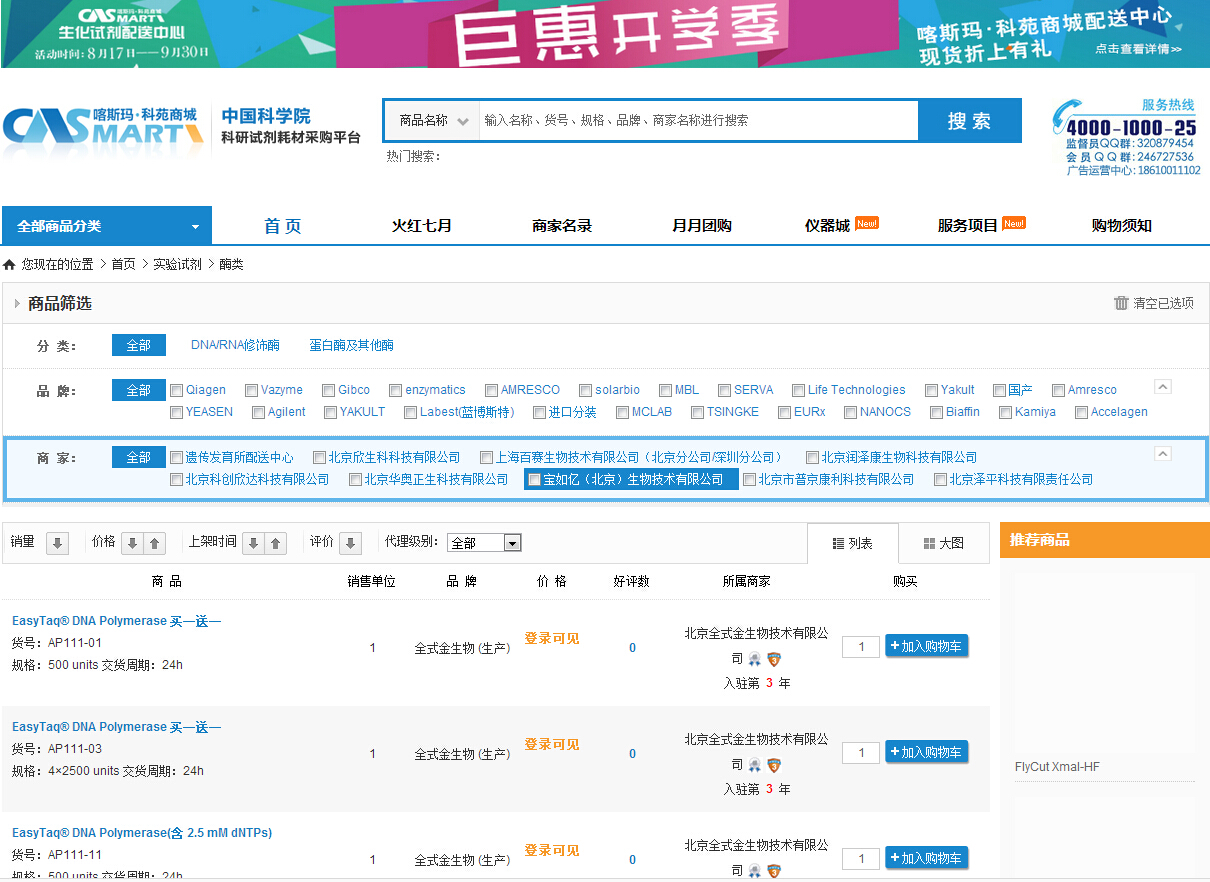Sort 上架时间 ascending with up arrow
This screenshot has width=1210, height=882.
[276, 543]
